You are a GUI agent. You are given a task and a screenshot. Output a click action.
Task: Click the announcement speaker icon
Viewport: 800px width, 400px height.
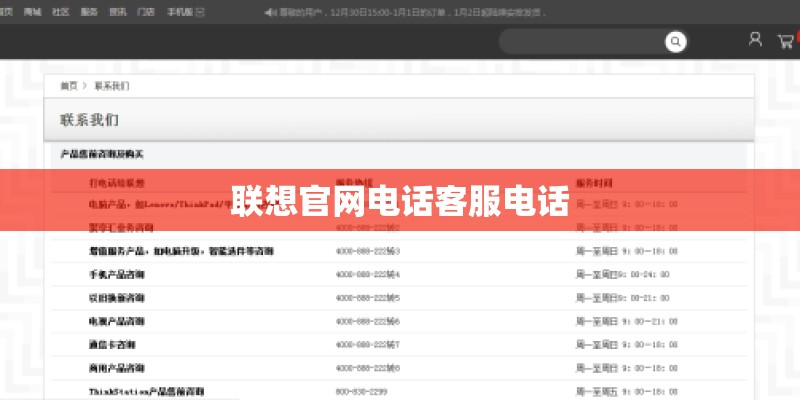pos(270,12)
